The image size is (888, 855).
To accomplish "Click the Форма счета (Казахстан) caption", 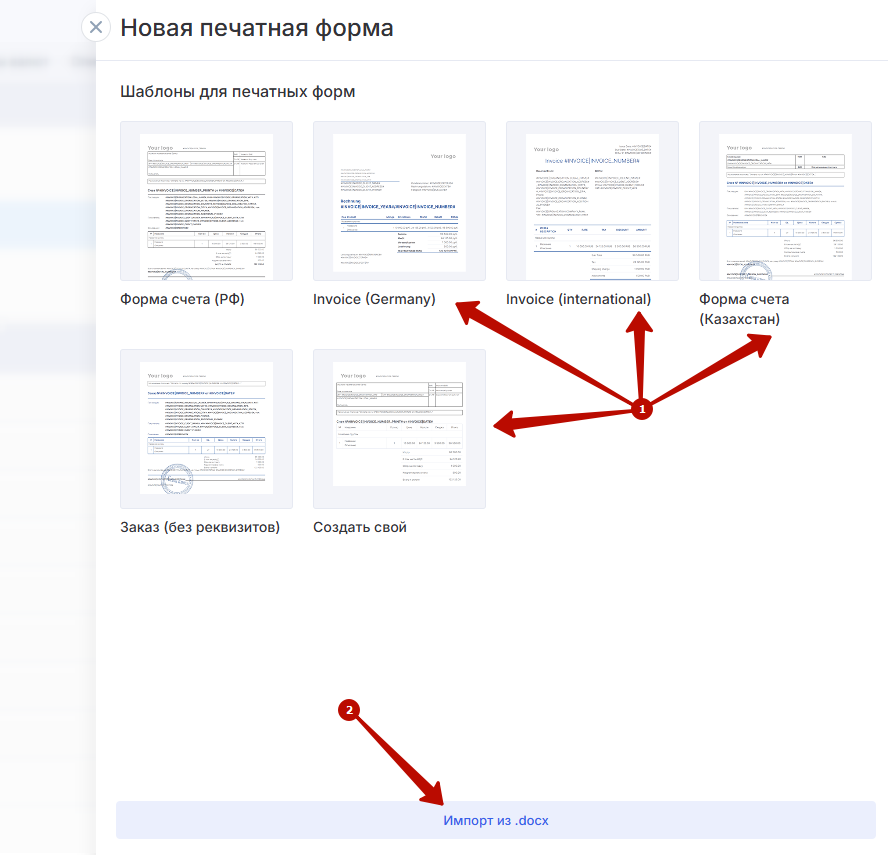I will 743,309.
